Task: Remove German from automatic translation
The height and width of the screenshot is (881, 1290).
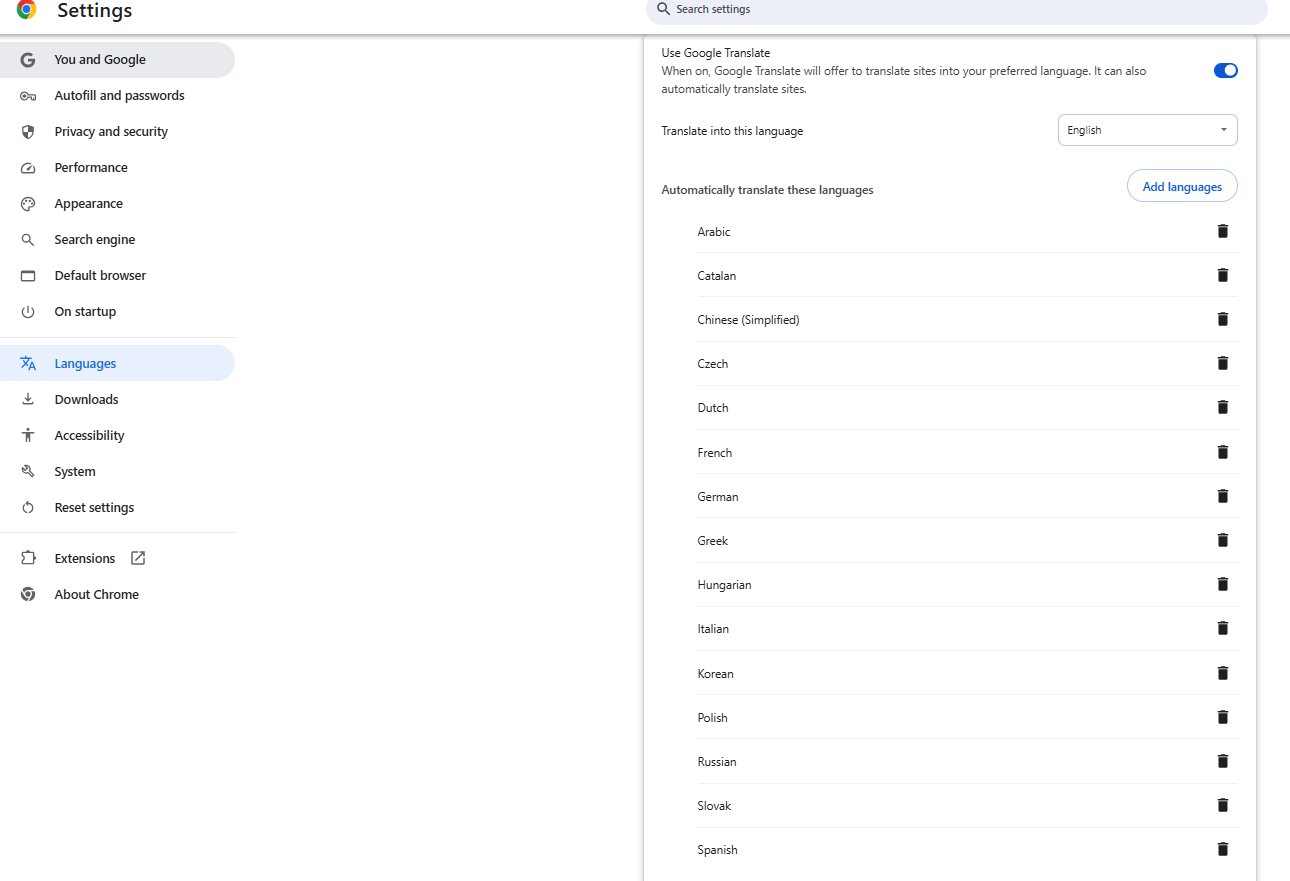Action: coord(1222,496)
